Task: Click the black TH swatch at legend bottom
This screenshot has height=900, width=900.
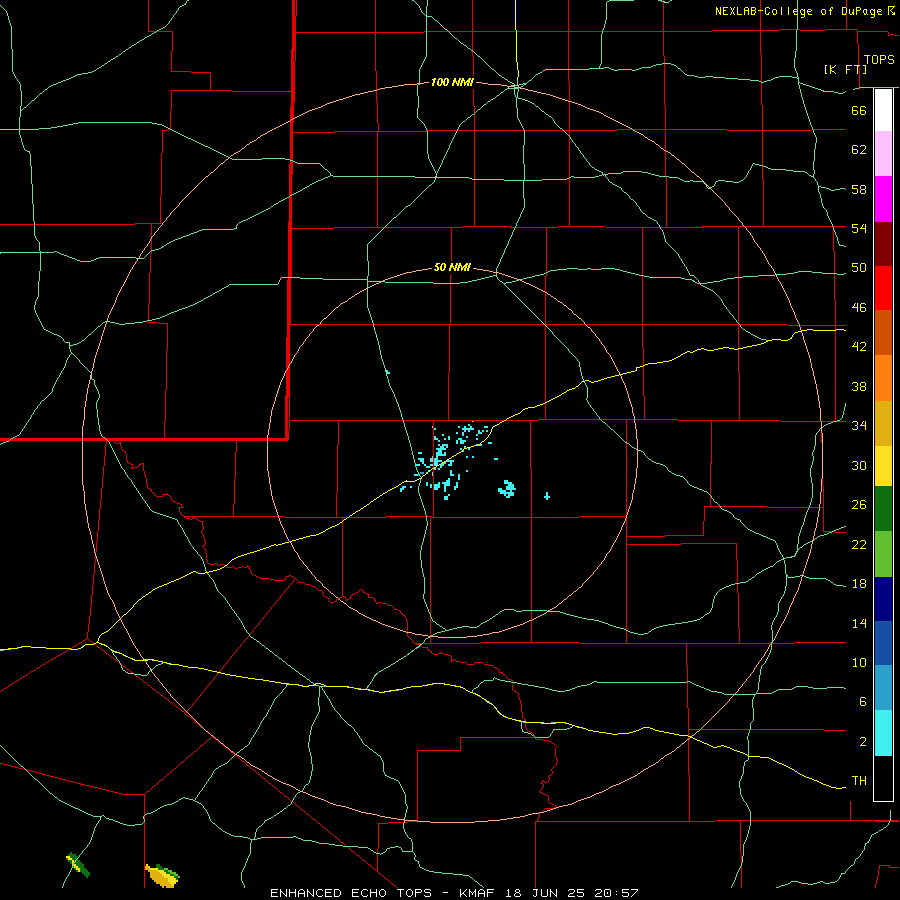Action: click(883, 778)
